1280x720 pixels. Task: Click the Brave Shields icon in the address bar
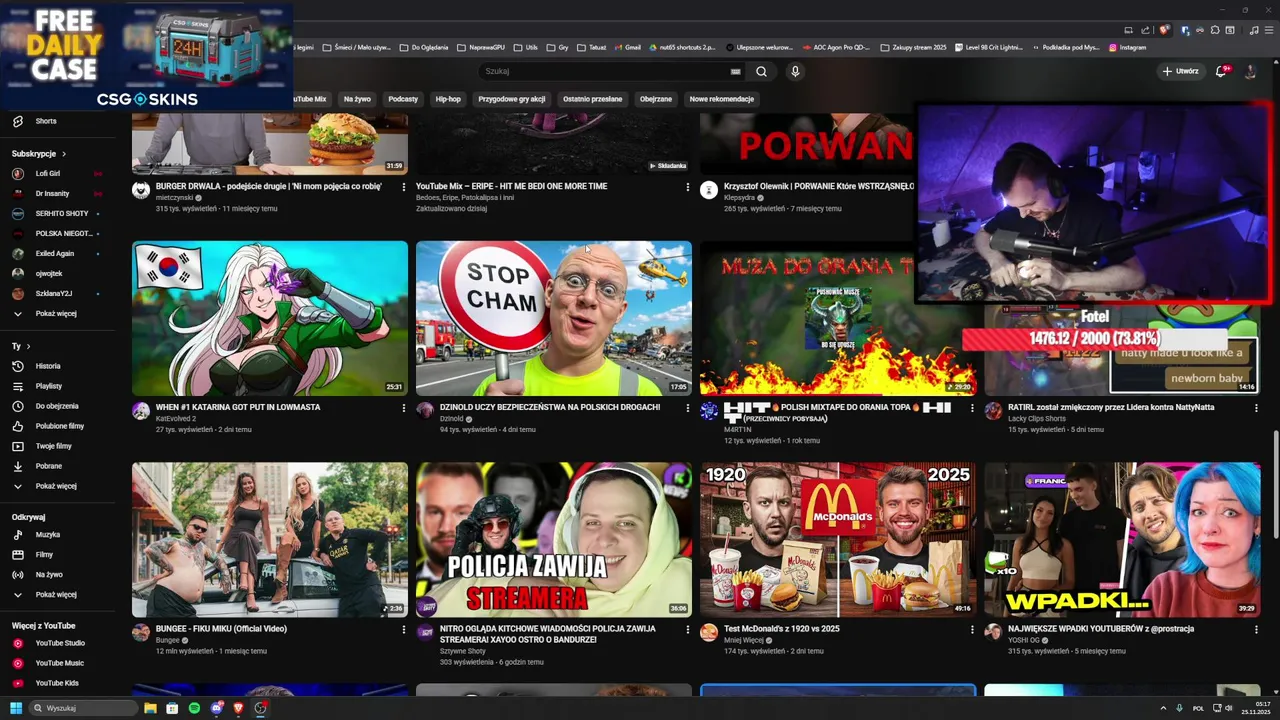pos(1164,30)
